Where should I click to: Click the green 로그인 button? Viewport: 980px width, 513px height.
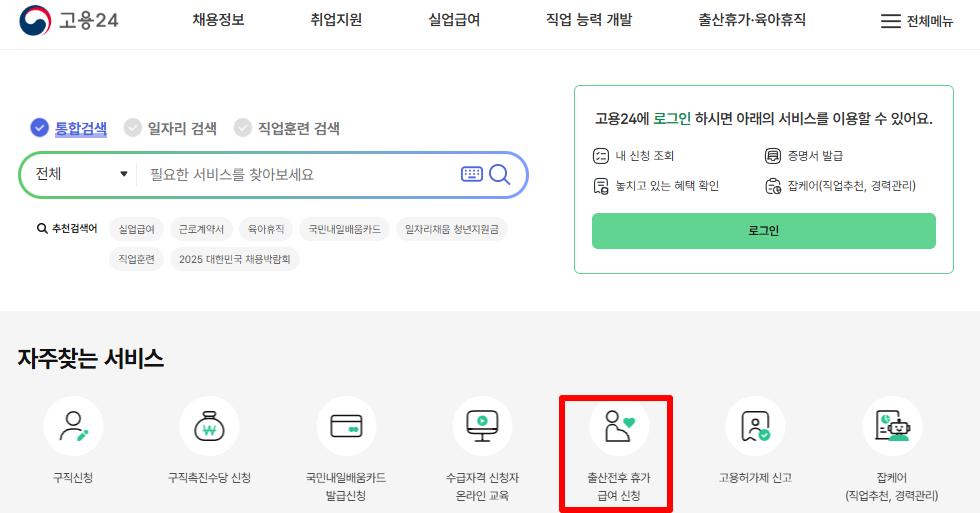[x=764, y=231]
